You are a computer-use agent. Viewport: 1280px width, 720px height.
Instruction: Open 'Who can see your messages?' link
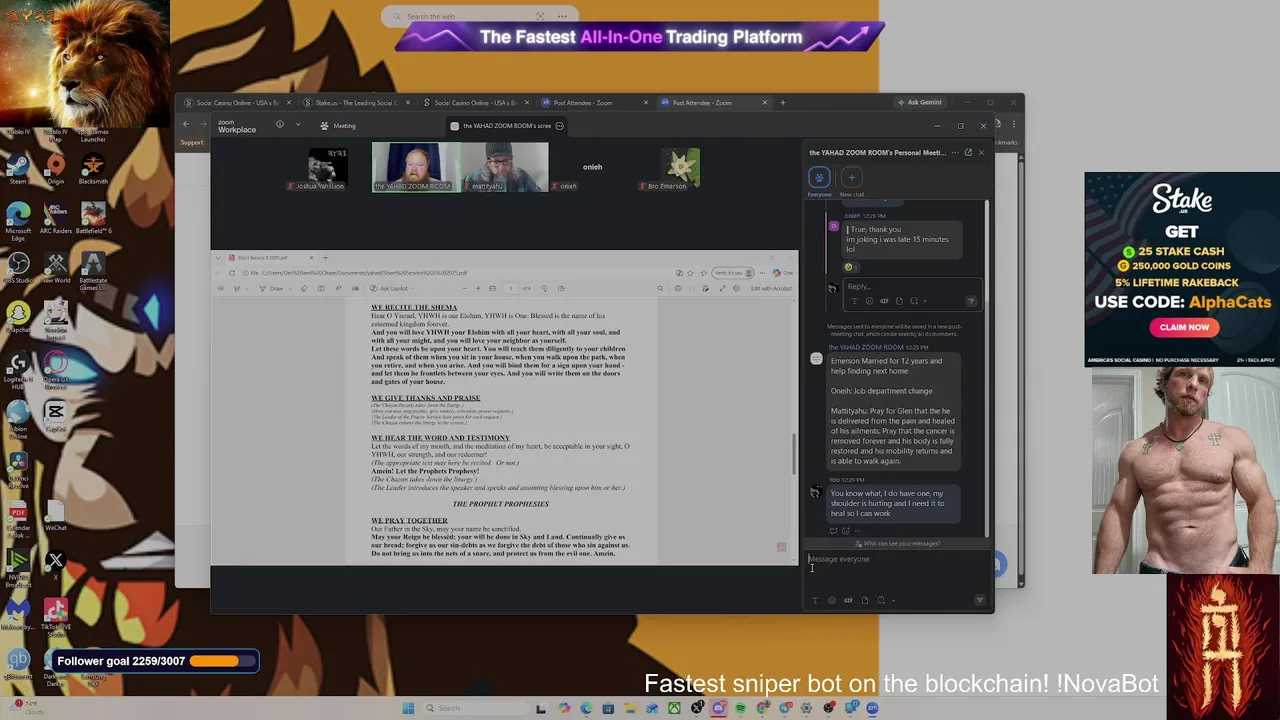tap(898, 544)
